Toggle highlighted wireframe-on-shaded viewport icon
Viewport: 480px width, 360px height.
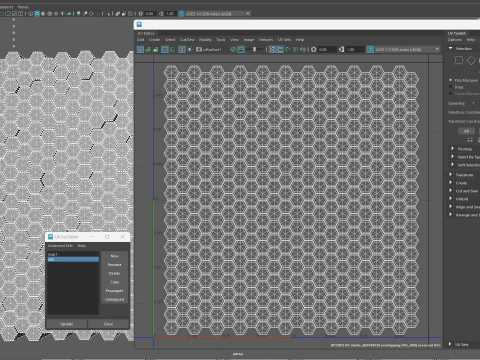tap(37, 14)
